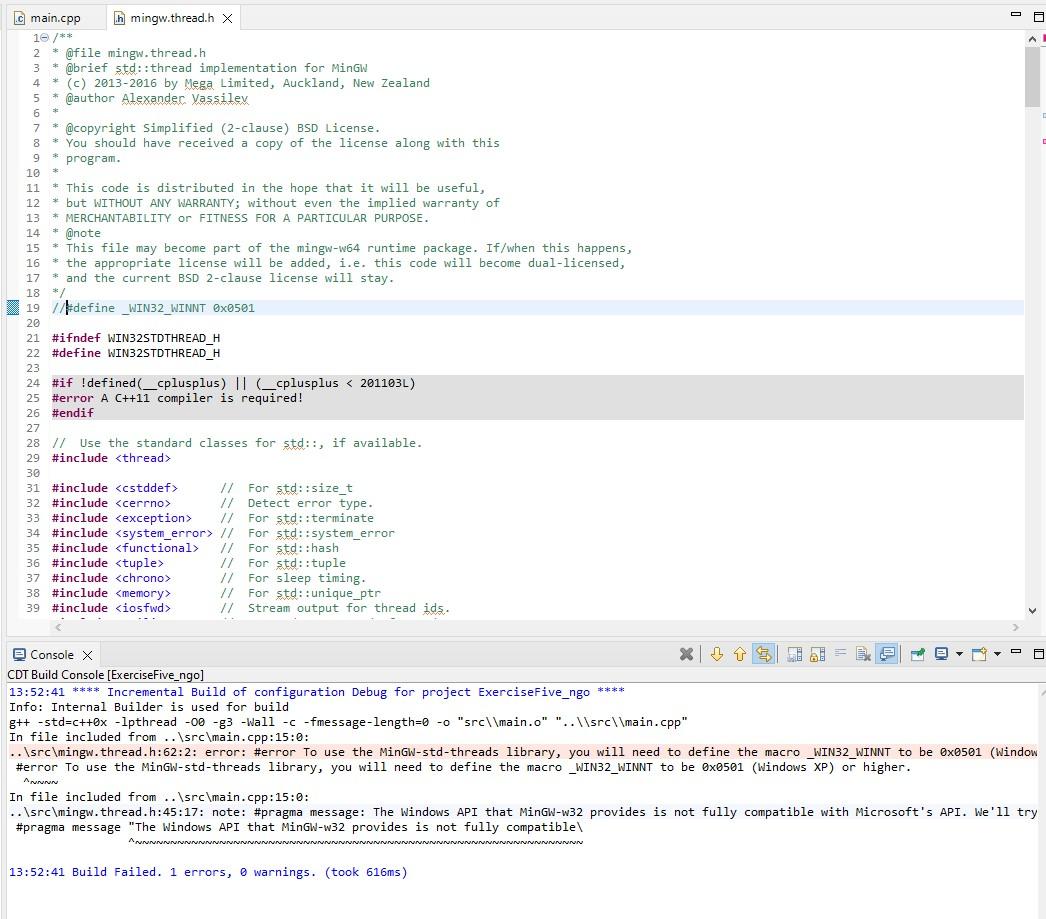Click '@author Alexander Vassilev' comment line
This screenshot has width=1046, height=919.
click(150, 98)
